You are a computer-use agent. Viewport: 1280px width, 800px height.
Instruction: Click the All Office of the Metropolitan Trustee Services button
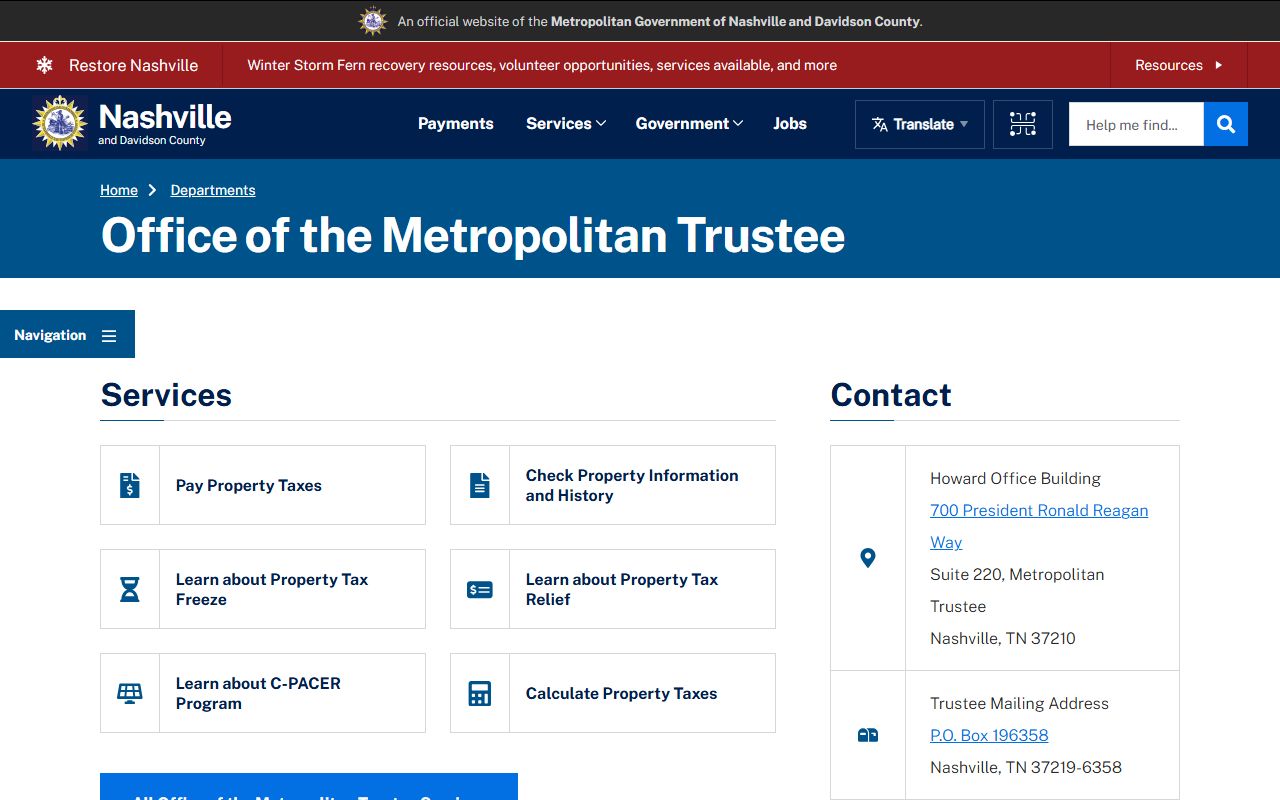click(x=309, y=787)
